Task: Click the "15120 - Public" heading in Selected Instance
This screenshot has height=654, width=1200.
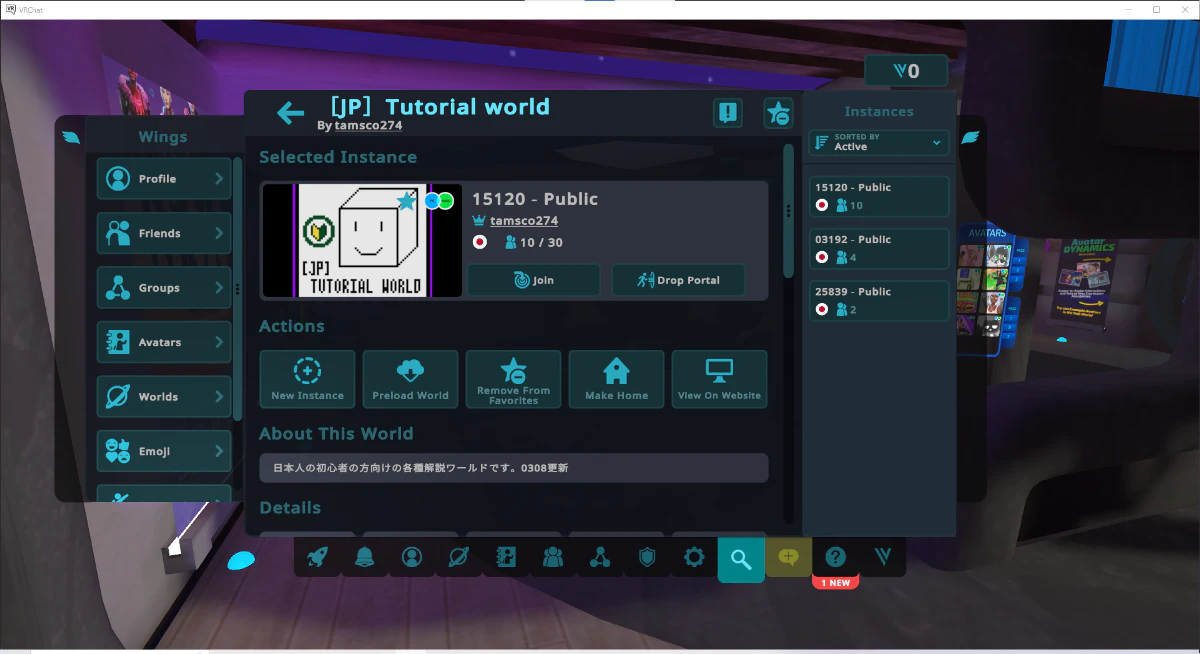Action: coord(535,199)
